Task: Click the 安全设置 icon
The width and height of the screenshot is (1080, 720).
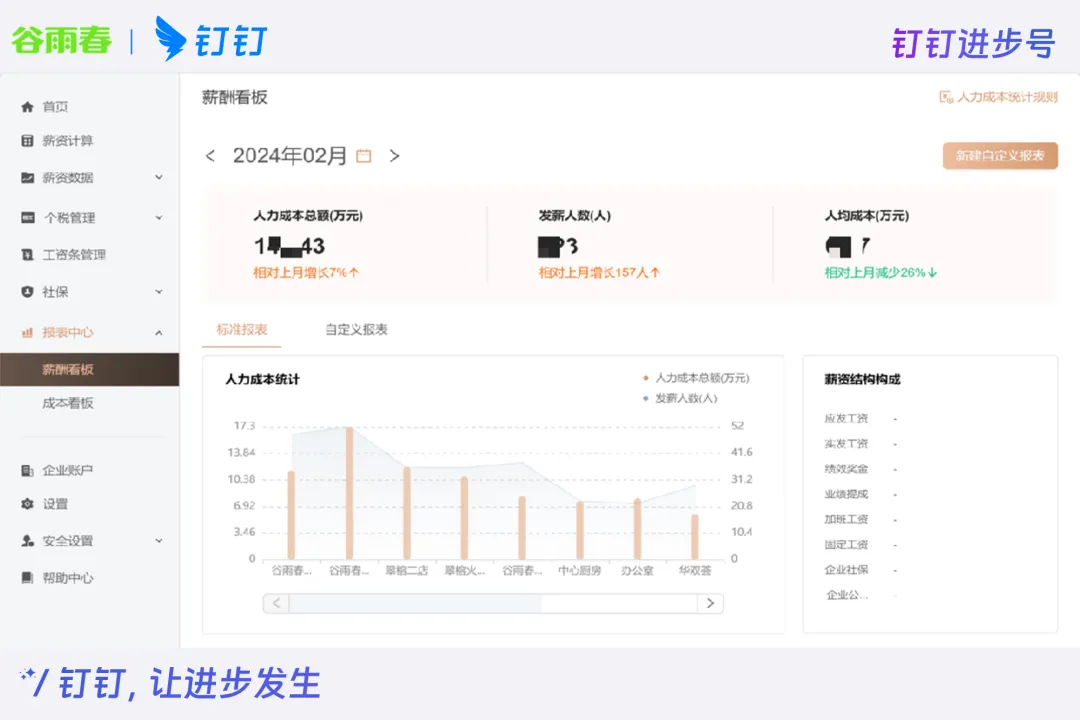Action: [28, 541]
